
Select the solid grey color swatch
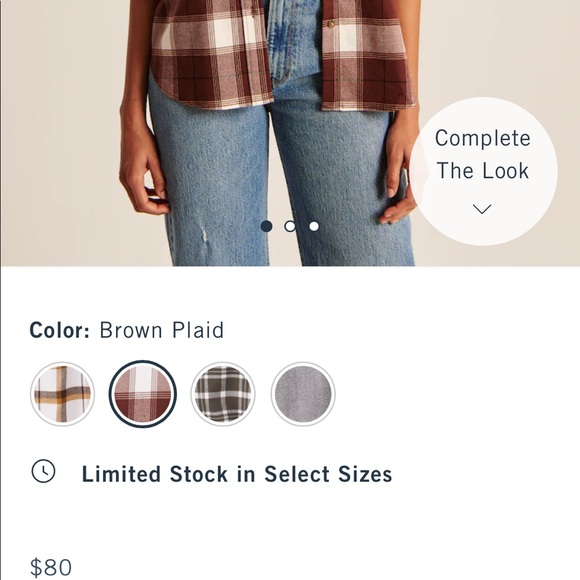tap(303, 394)
